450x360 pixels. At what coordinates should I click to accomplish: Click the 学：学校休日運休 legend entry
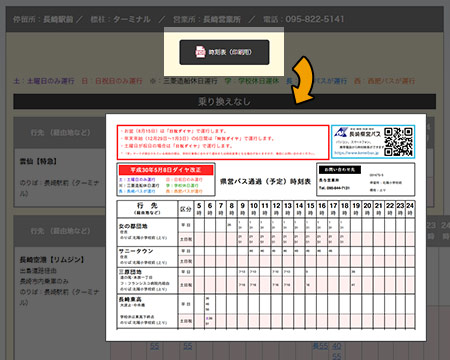pyautogui.click(x=252, y=81)
